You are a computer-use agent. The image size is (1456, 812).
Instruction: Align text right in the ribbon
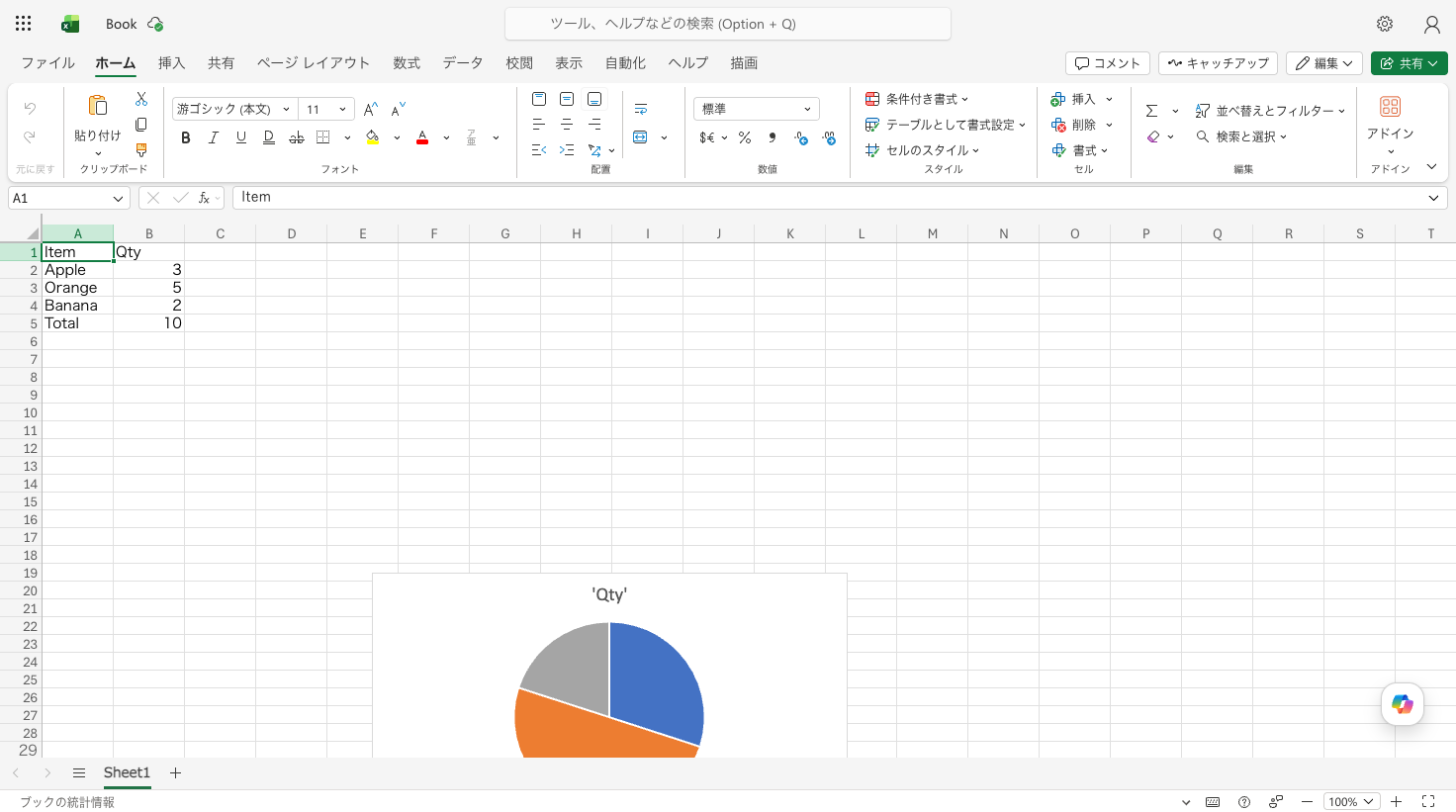(594, 125)
